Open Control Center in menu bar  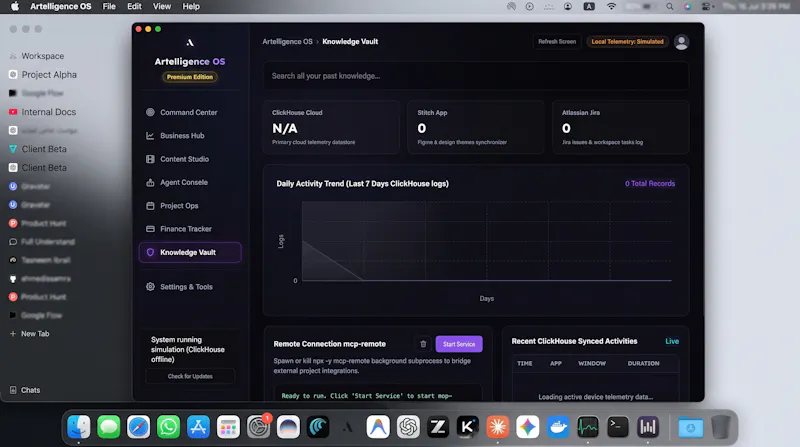coord(708,7)
